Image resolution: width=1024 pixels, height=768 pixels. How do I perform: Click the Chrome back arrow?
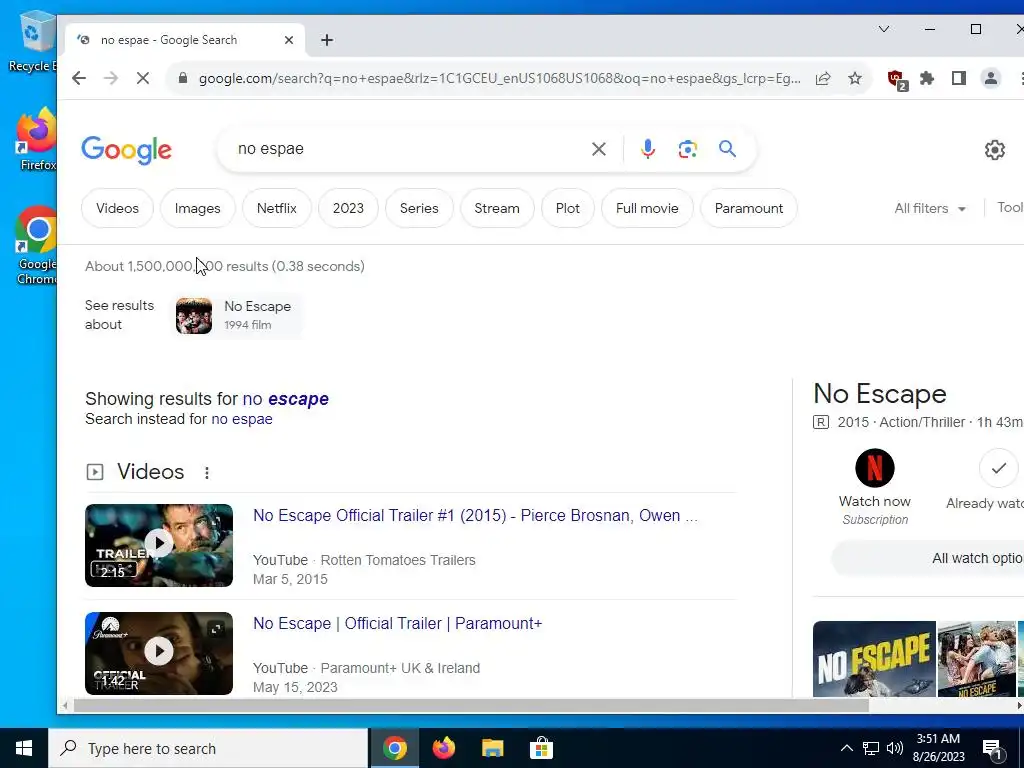point(79,78)
